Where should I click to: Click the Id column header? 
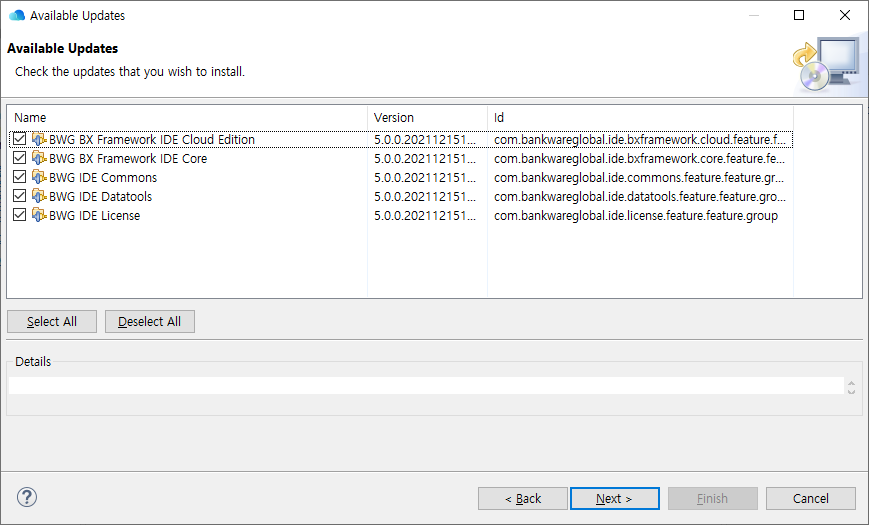640,118
